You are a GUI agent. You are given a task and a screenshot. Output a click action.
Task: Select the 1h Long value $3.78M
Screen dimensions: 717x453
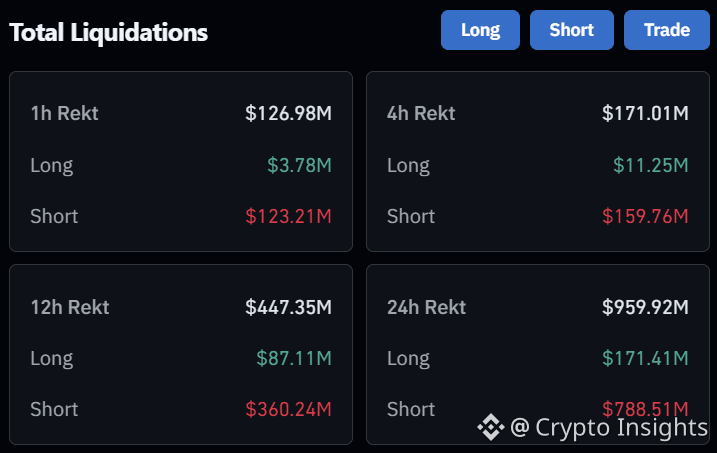pyautogui.click(x=300, y=165)
